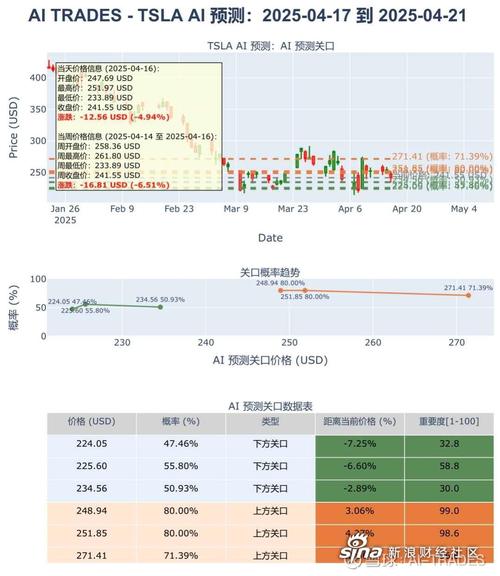
Task: Select the 'Apr 6' date tick
Action: 350,209
